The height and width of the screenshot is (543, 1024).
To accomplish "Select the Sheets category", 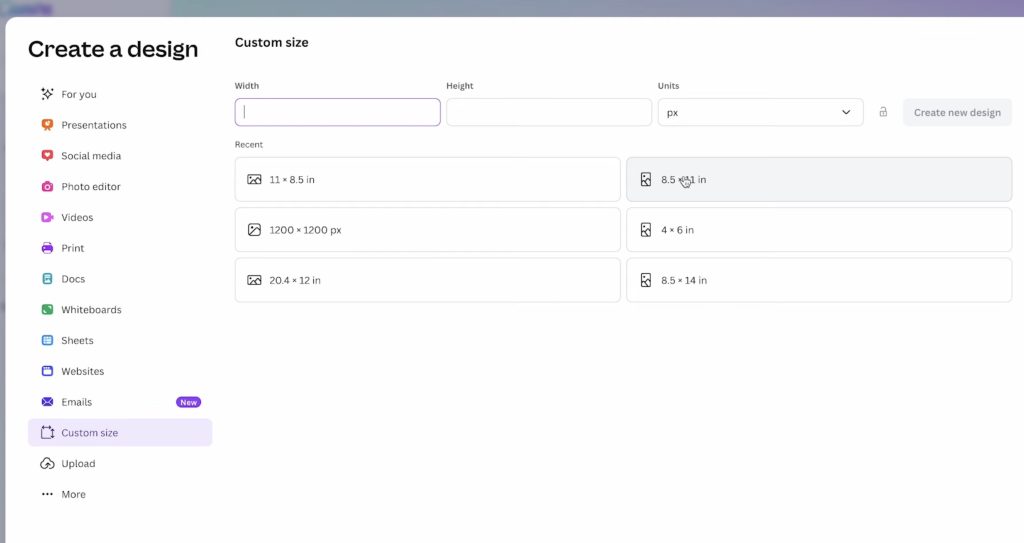I will (x=77, y=340).
